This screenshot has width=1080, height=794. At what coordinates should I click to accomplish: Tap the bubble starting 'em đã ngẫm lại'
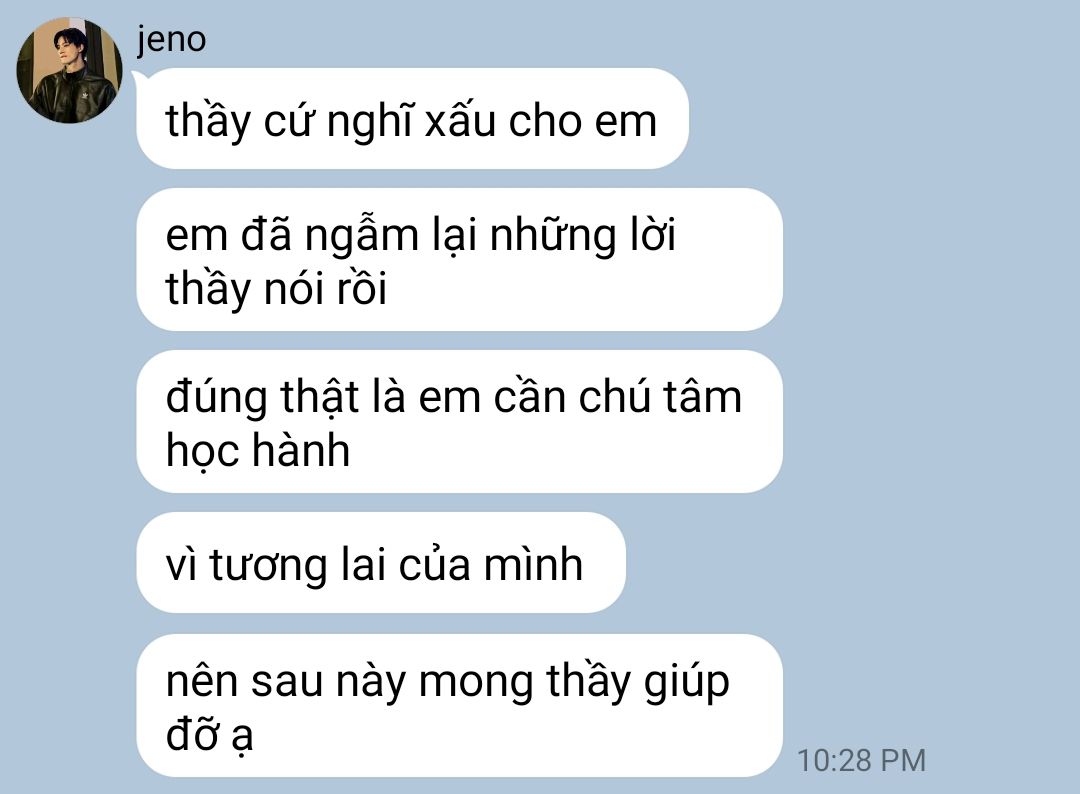coord(459,260)
